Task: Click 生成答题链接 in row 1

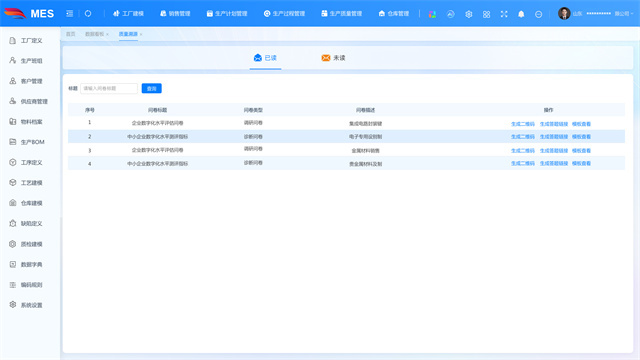Action: (554, 124)
